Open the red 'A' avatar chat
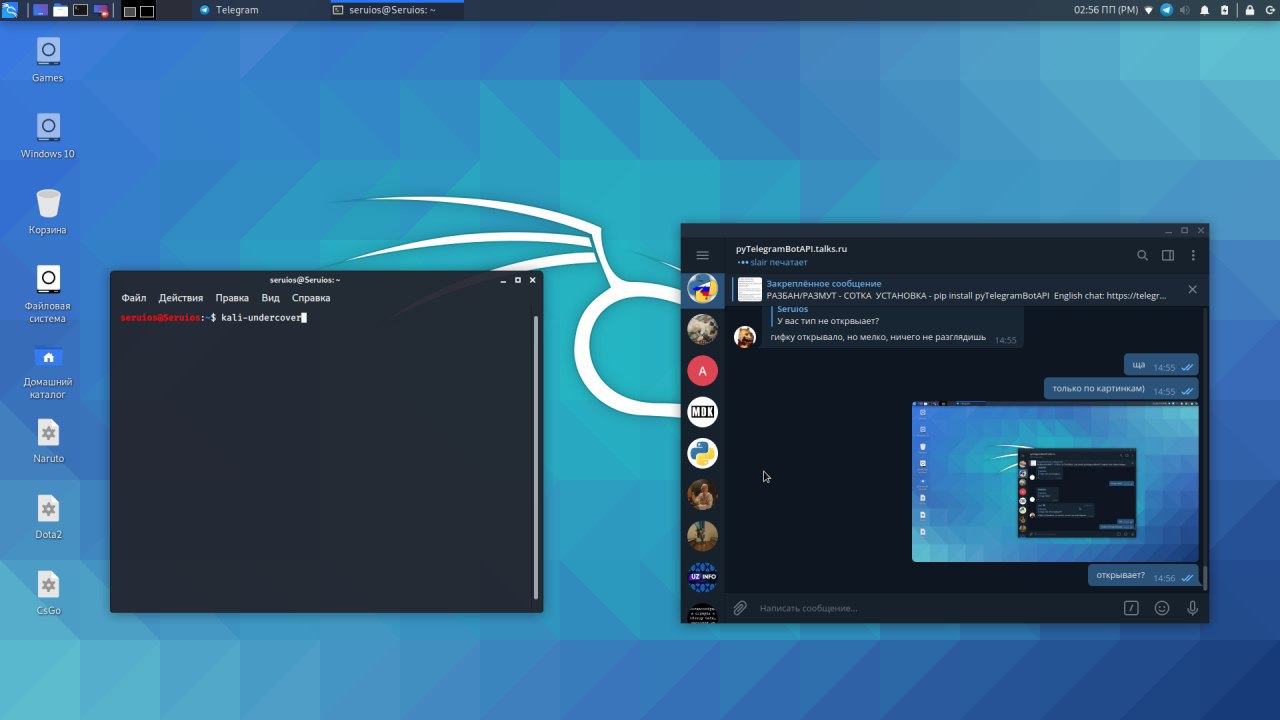The height and width of the screenshot is (720, 1280). [x=702, y=371]
